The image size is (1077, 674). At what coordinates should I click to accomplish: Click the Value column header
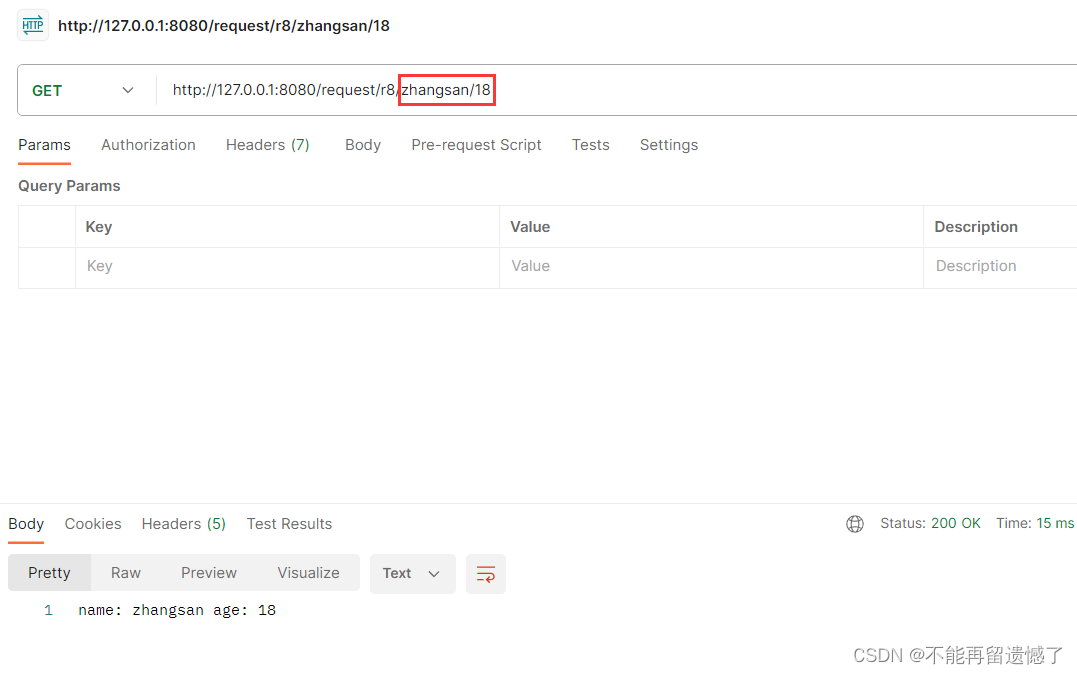point(530,227)
